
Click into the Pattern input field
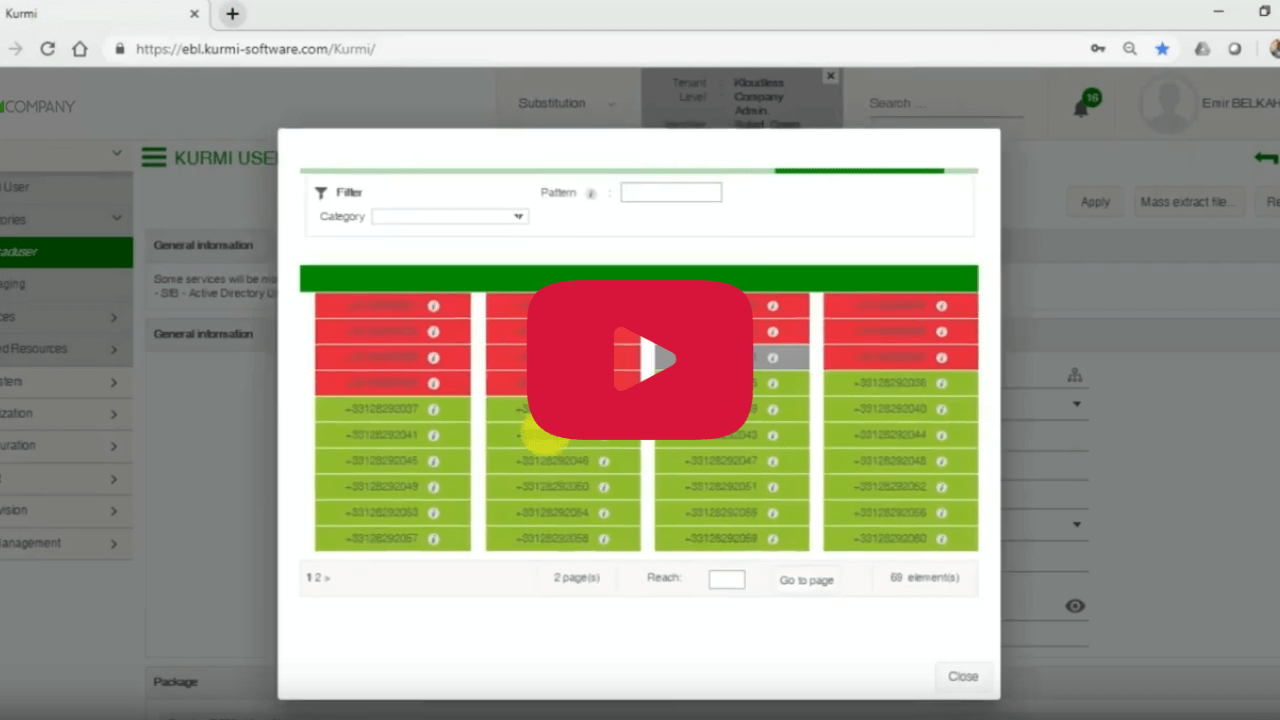tap(671, 192)
